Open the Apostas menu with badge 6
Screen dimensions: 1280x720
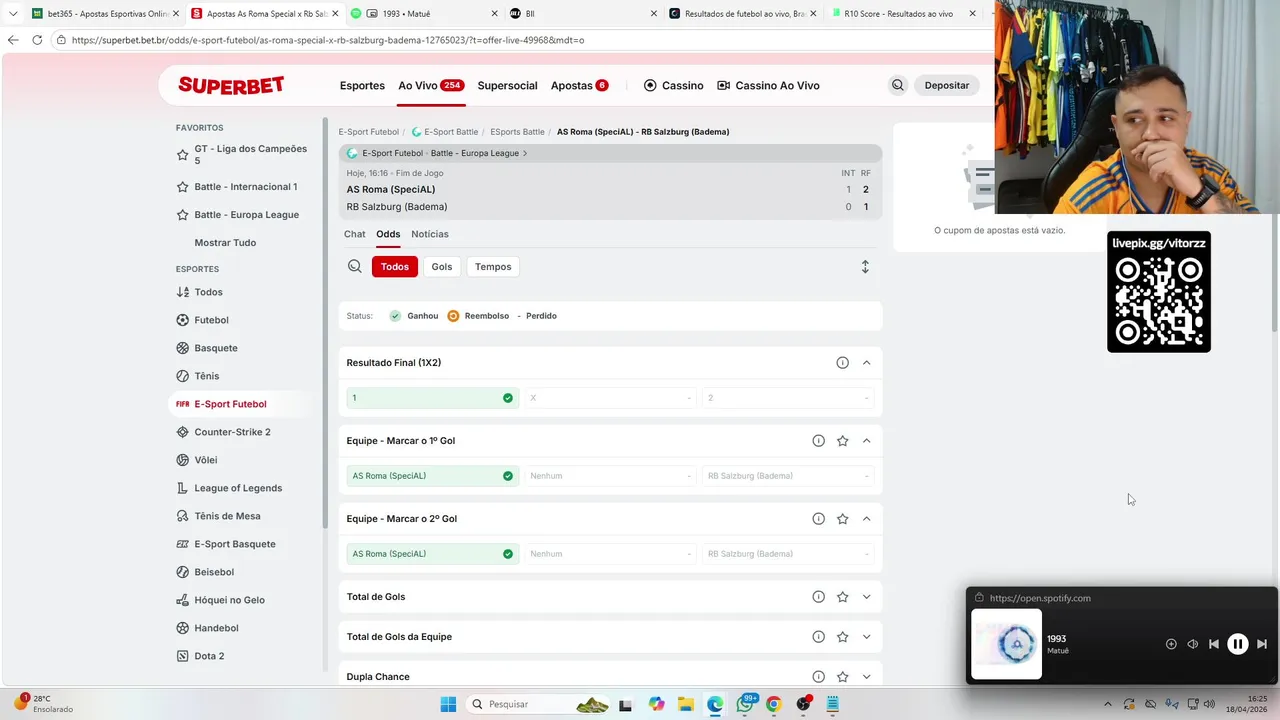[580, 86]
